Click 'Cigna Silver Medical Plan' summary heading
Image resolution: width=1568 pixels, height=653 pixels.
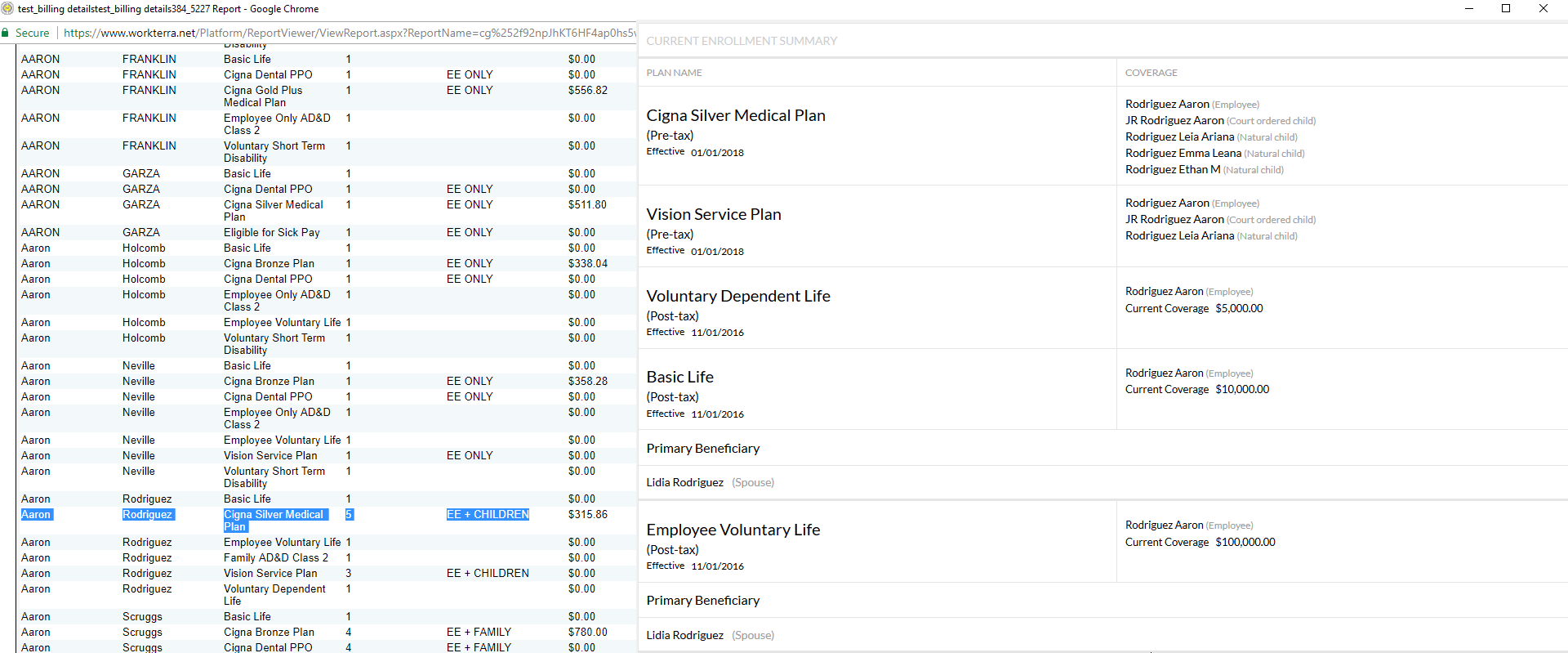tap(736, 115)
